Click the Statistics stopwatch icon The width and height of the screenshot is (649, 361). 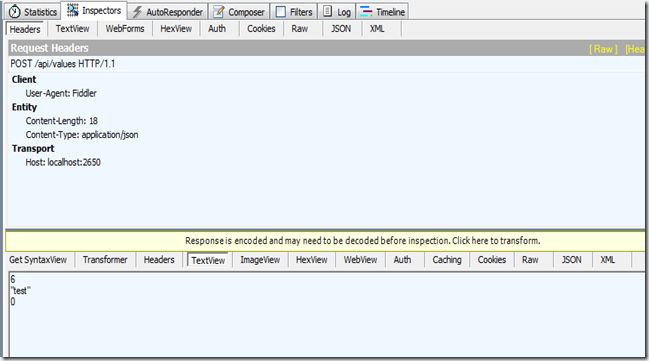[14, 12]
